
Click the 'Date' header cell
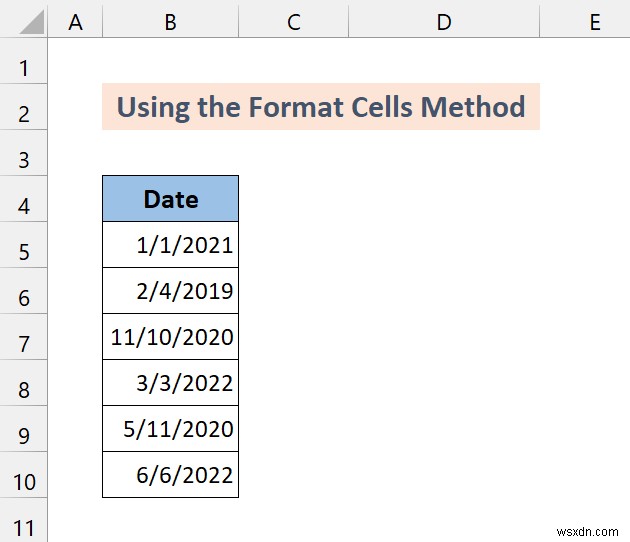171,198
